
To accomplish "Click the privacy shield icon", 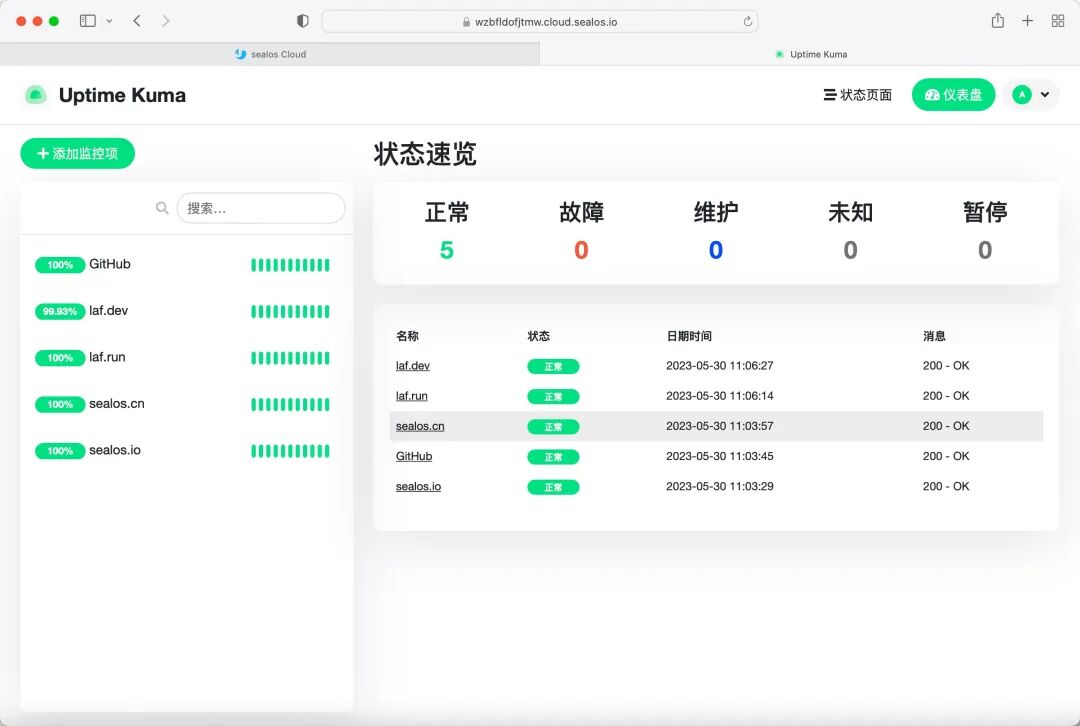I will [302, 21].
